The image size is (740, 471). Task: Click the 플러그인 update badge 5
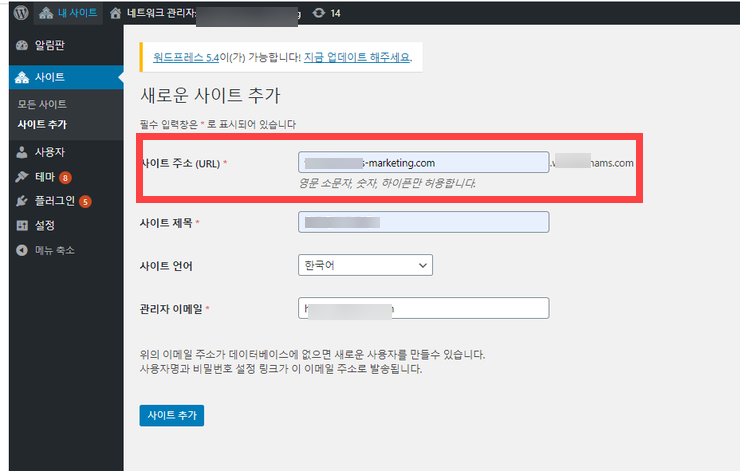pyautogui.click(x=85, y=202)
